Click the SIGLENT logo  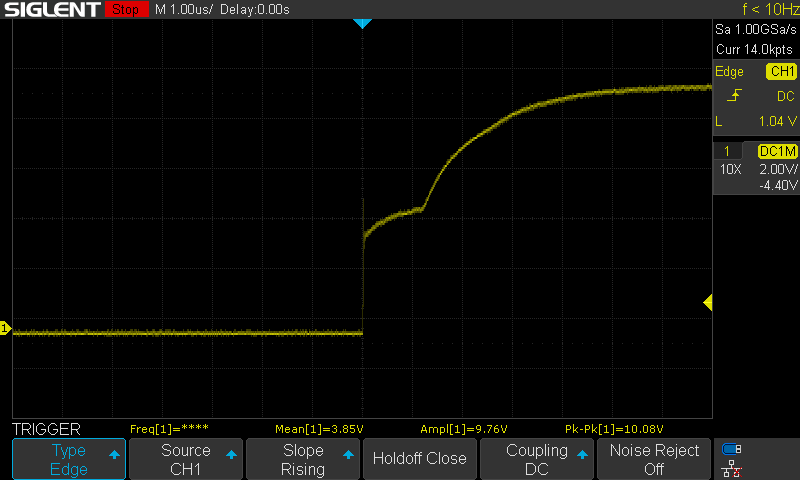[52, 9]
